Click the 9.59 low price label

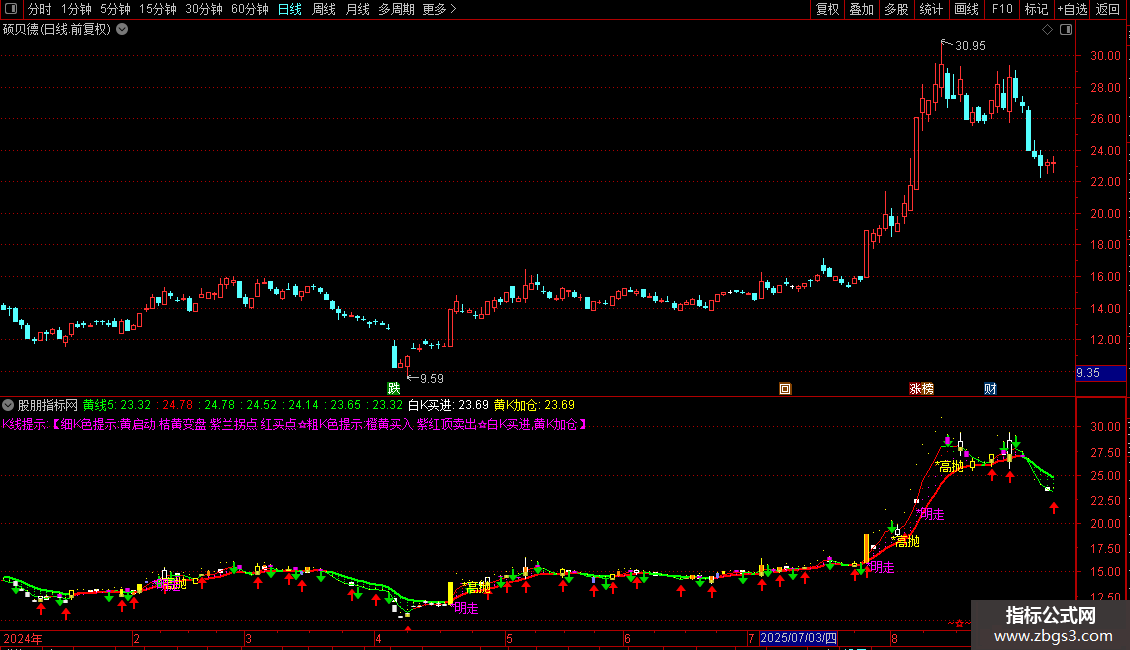coord(432,378)
